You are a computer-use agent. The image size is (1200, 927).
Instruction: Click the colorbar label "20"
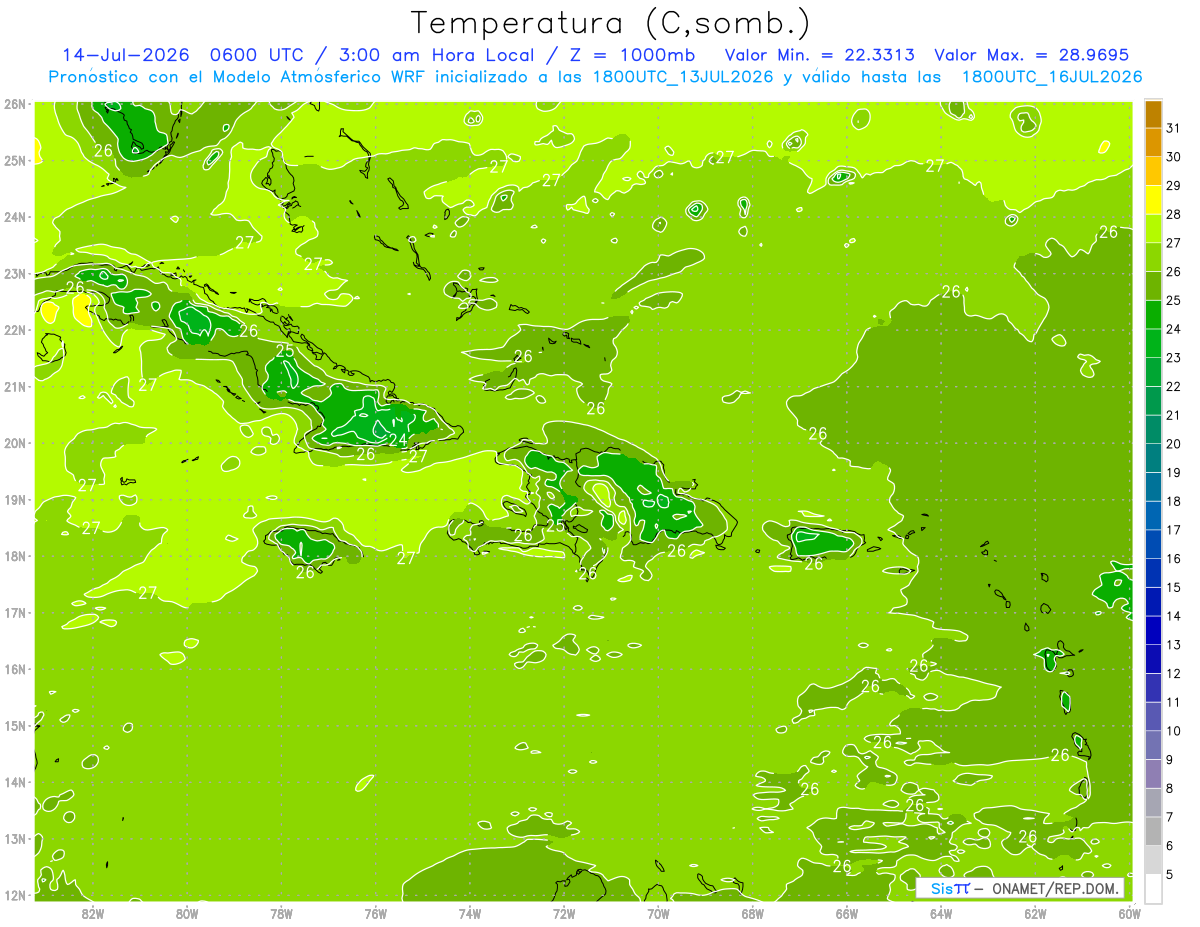point(1173,444)
